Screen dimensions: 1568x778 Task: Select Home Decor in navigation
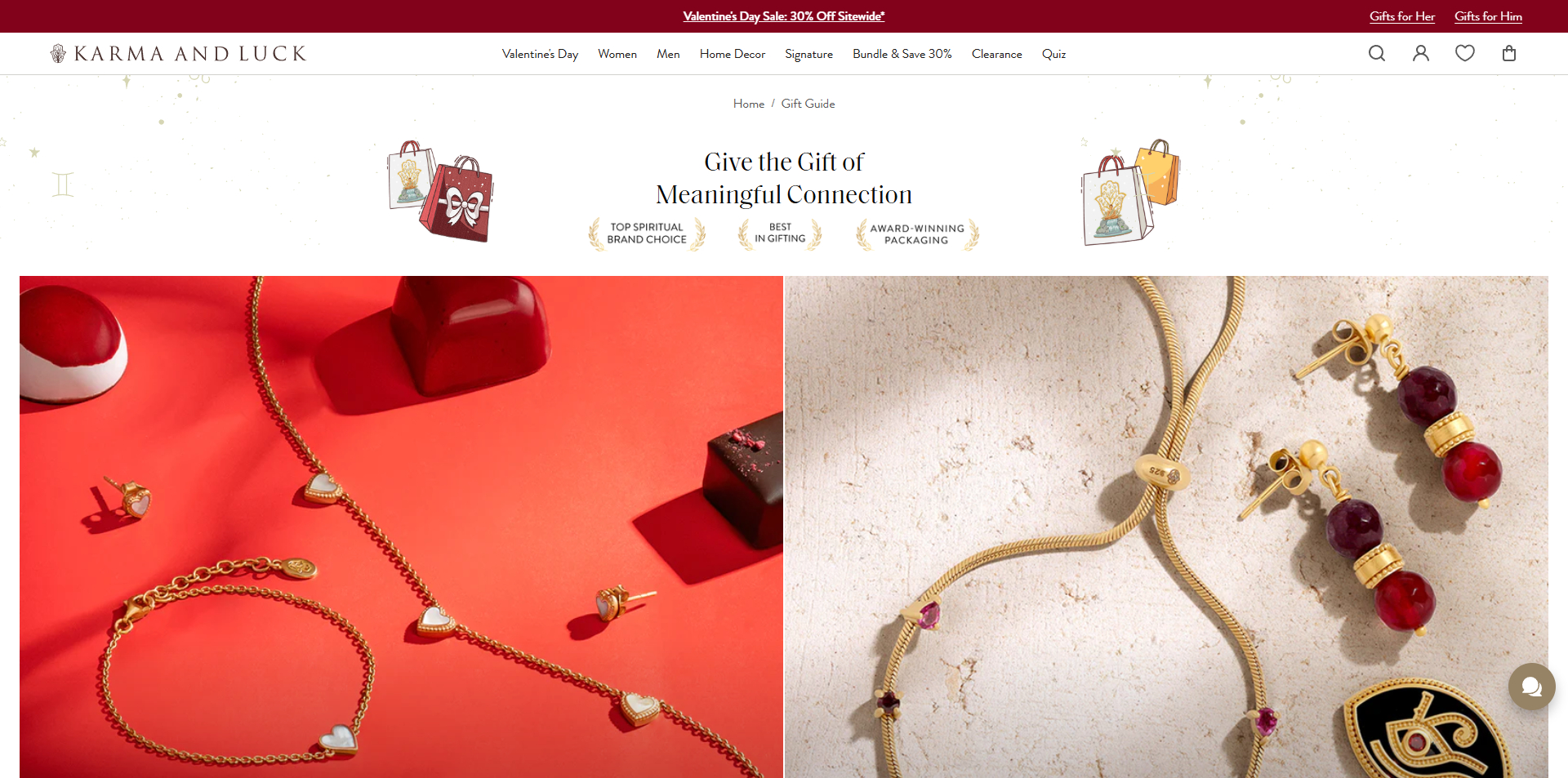[733, 54]
